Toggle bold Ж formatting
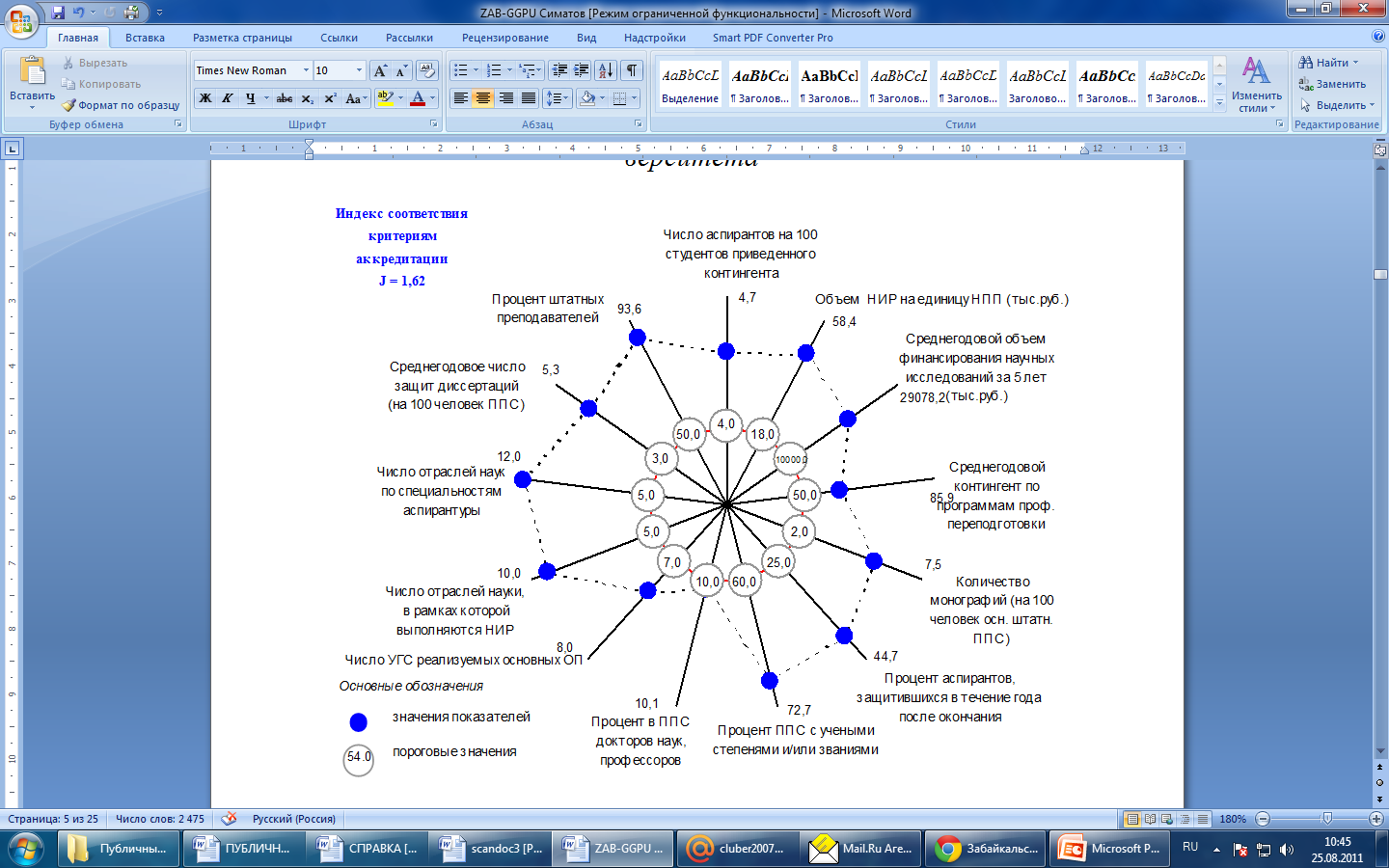This screenshot has width=1389, height=868. tap(205, 98)
